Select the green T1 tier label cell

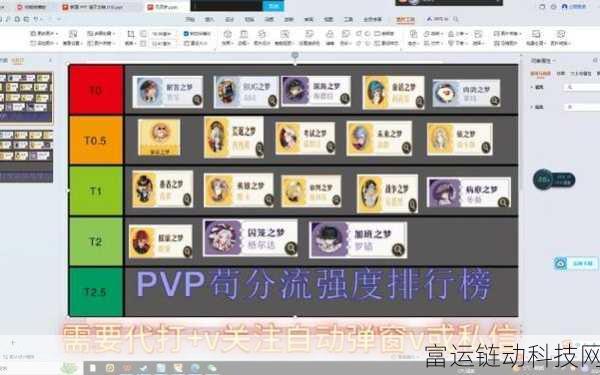[96, 191]
